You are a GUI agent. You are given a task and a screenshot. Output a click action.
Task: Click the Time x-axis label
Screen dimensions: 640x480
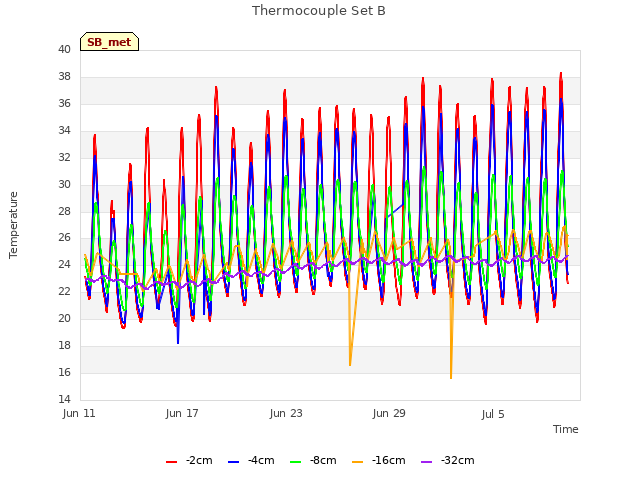pyautogui.click(x=566, y=429)
